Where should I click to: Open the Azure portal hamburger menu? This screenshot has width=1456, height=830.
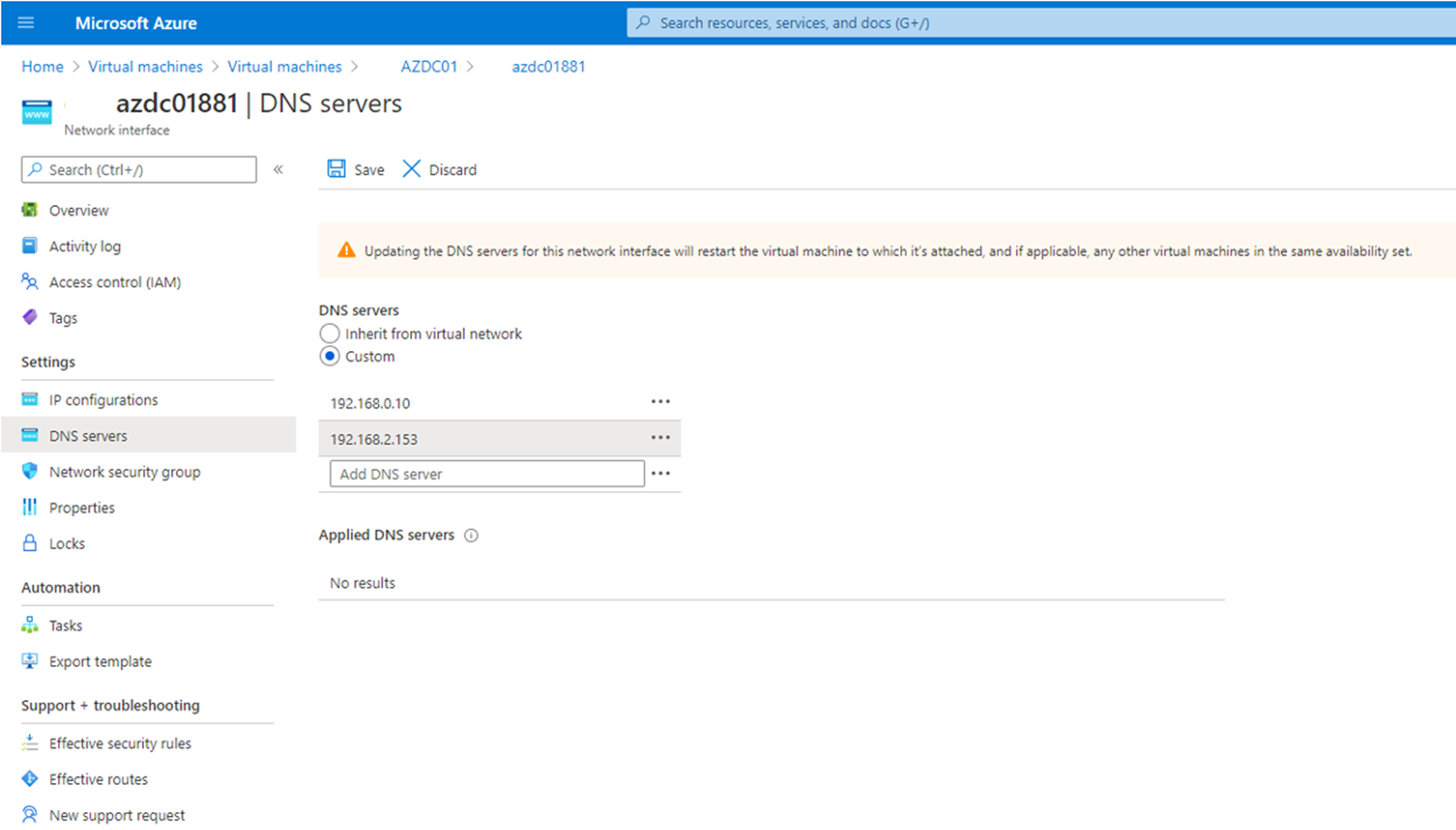click(x=26, y=23)
